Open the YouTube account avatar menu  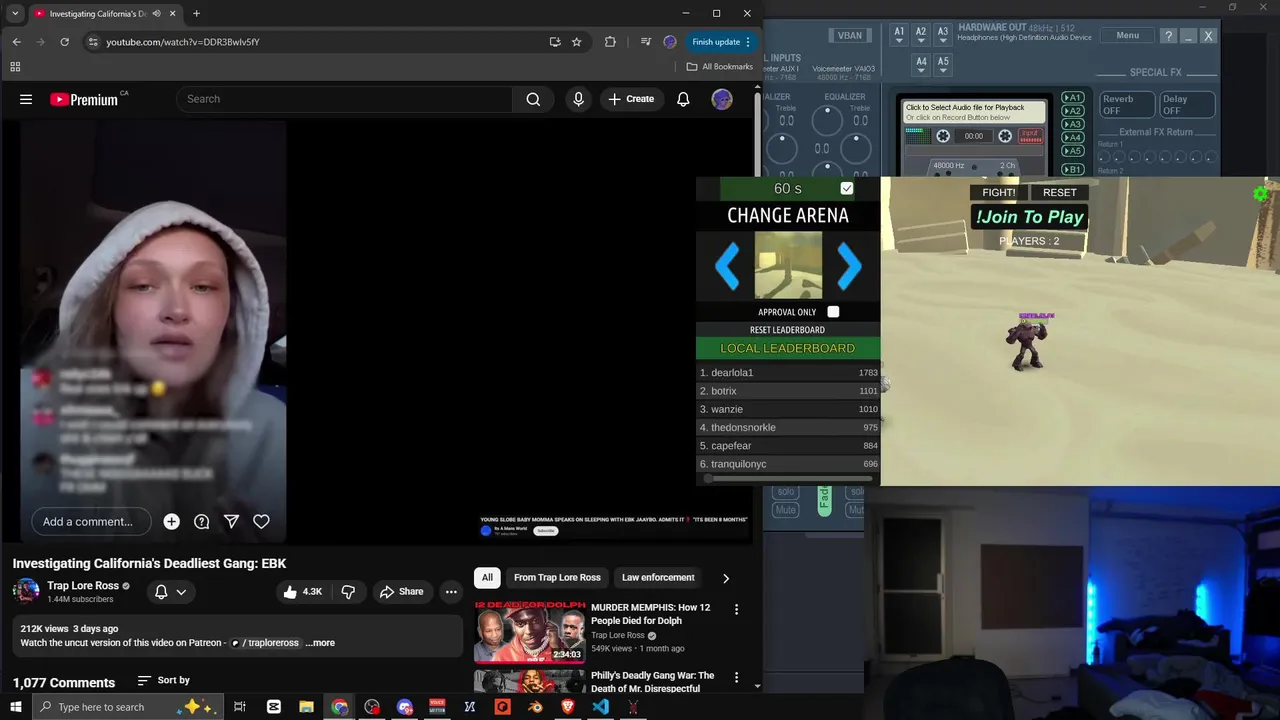[722, 99]
